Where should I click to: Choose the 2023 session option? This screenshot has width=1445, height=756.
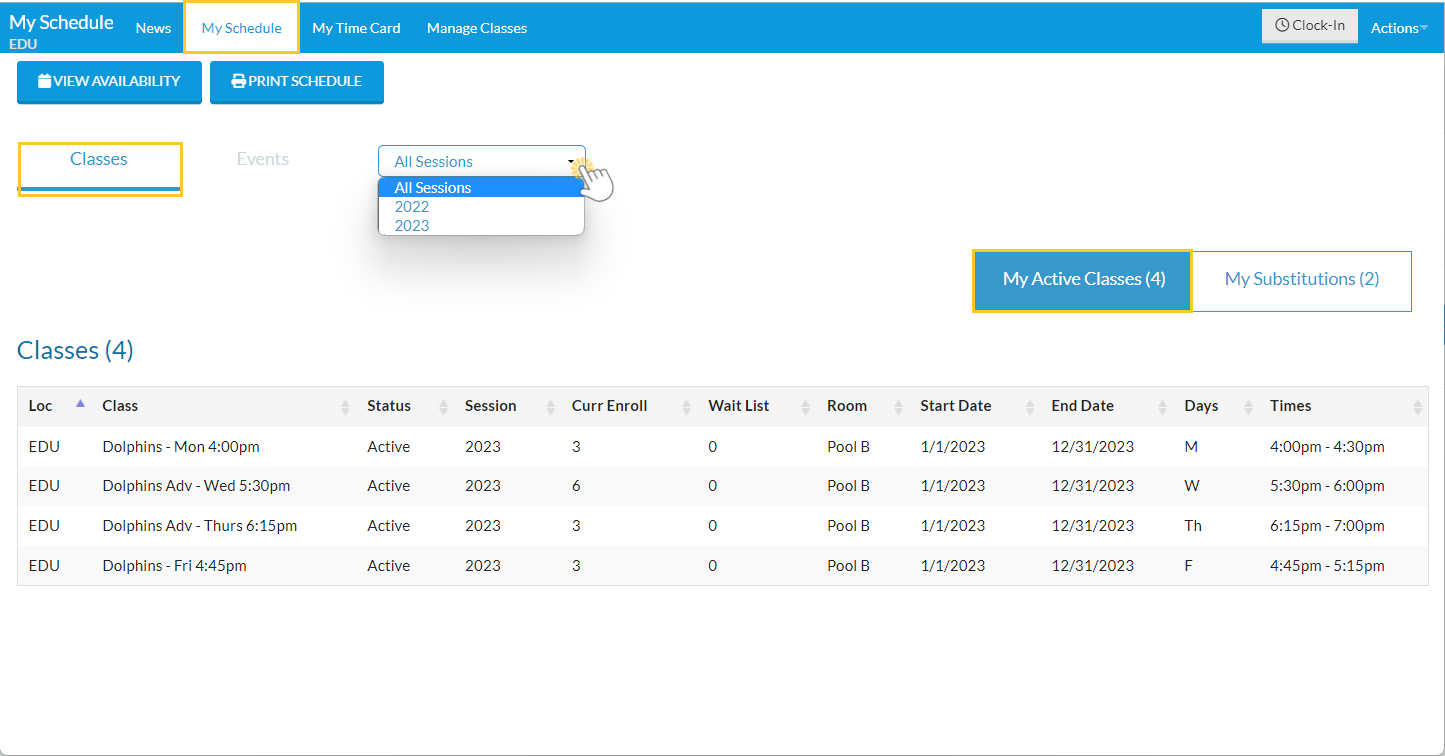point(481,226)
